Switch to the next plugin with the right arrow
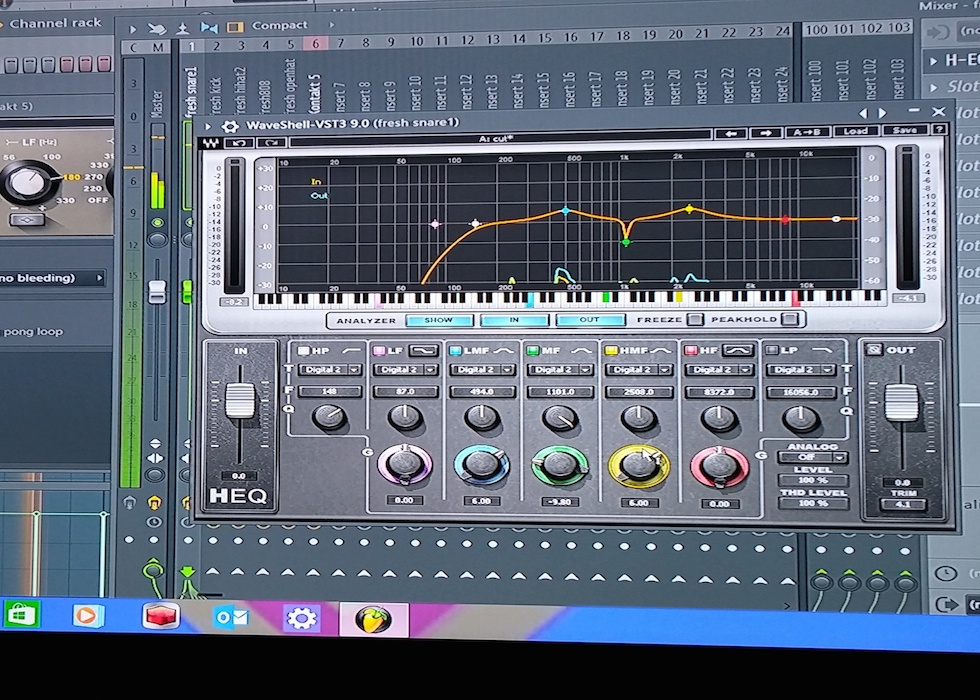This screenshot has width=980, height=700. click(x=882, y=113)
